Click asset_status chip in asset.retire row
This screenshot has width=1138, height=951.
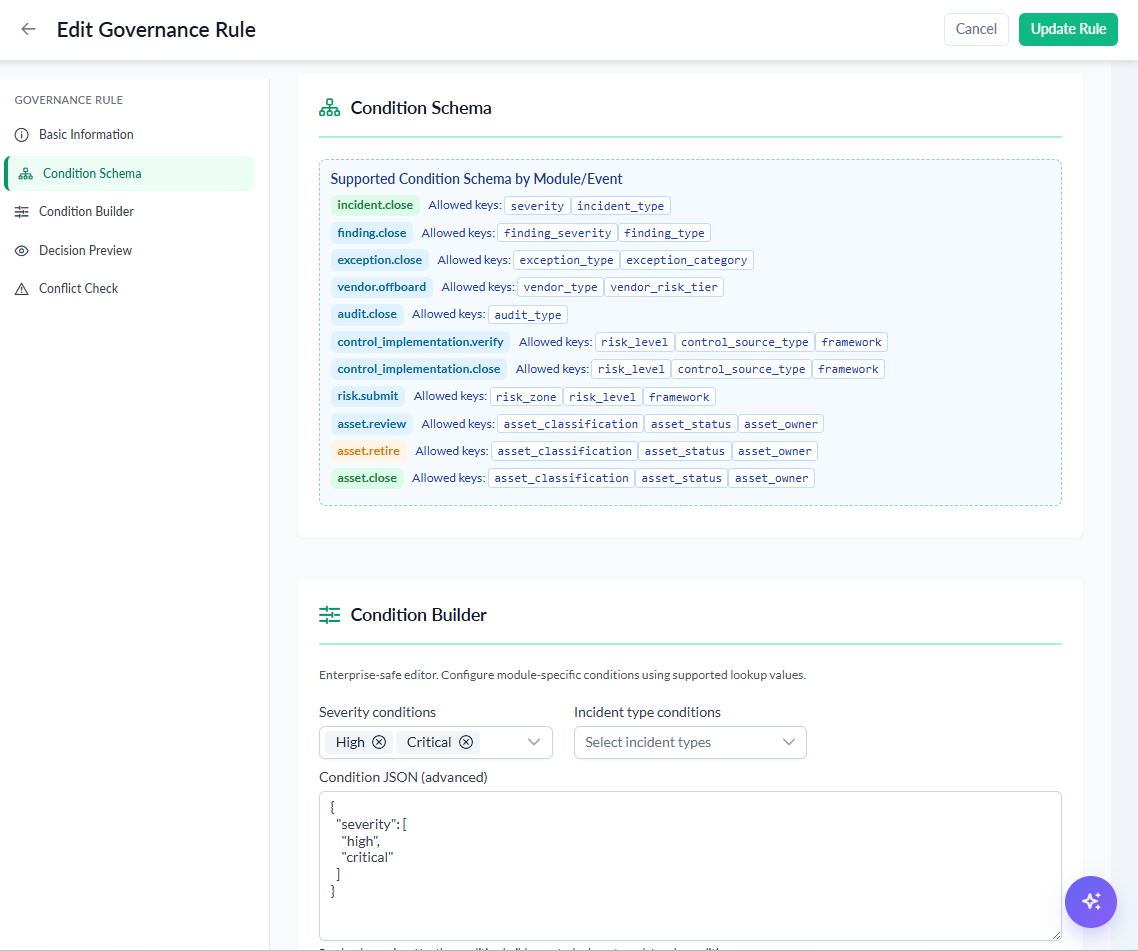coord(684,452)
